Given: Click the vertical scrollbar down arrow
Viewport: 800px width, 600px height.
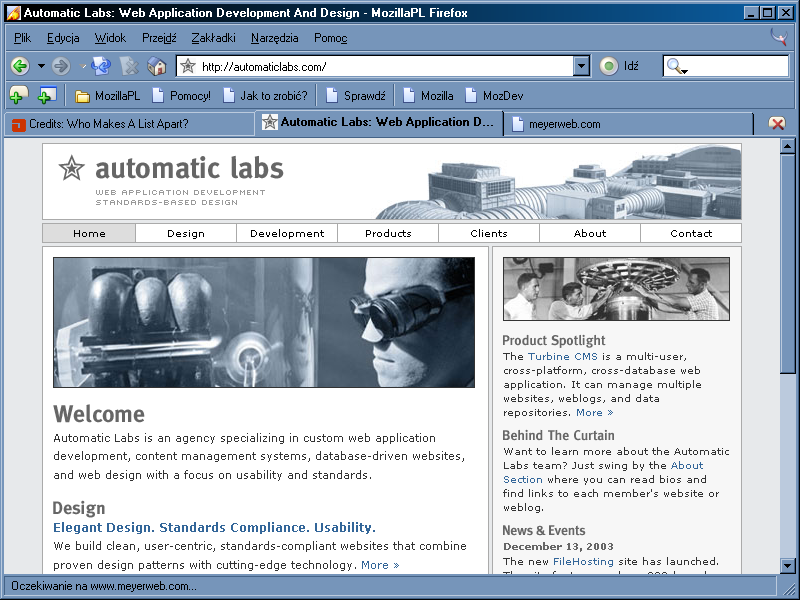Looking at the screenshot, I should pos(787,565).
